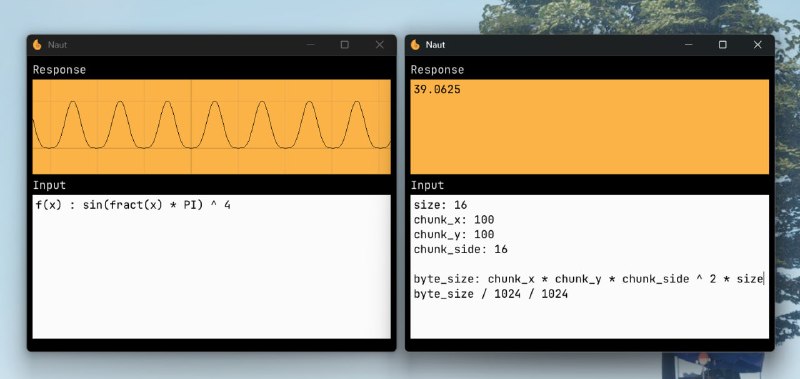
Task: Click the left window title bar 'Naut'
Action: (x=57, y=45)
